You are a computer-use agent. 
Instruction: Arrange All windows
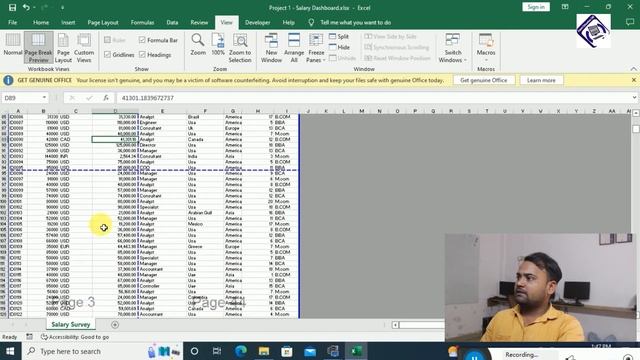294,48
